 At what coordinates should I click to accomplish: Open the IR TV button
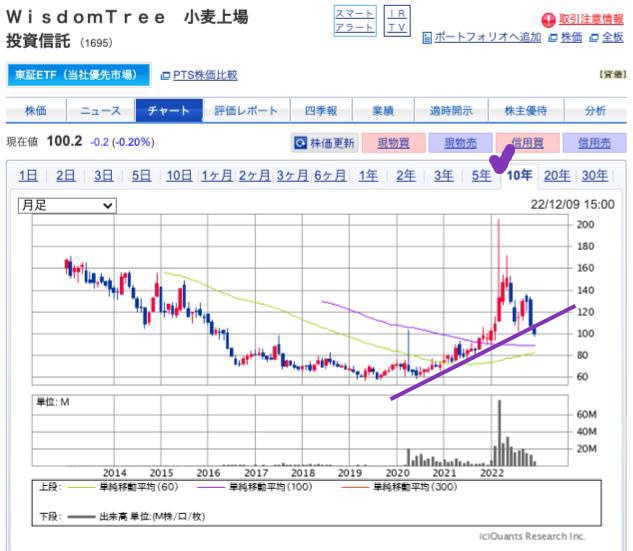397,21
